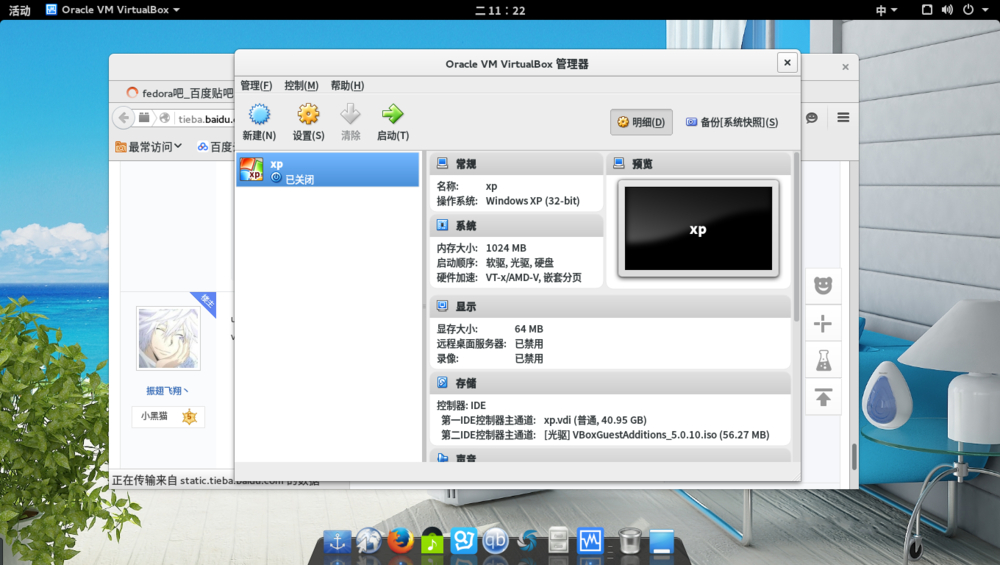Click user avatar image in Firefox page

(168, 338)
